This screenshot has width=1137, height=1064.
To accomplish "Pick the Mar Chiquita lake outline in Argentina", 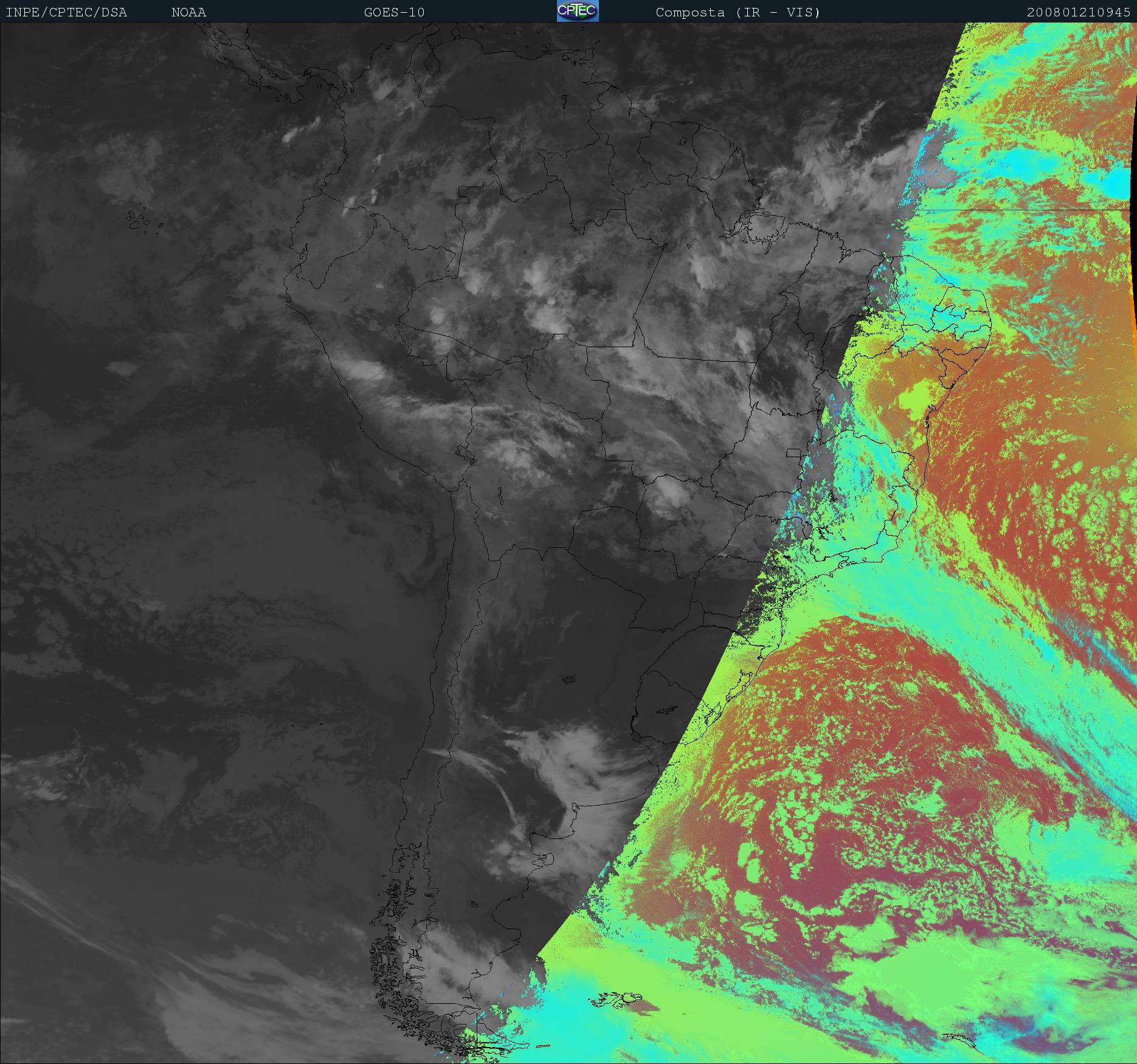I will click(x=569, y=680).
